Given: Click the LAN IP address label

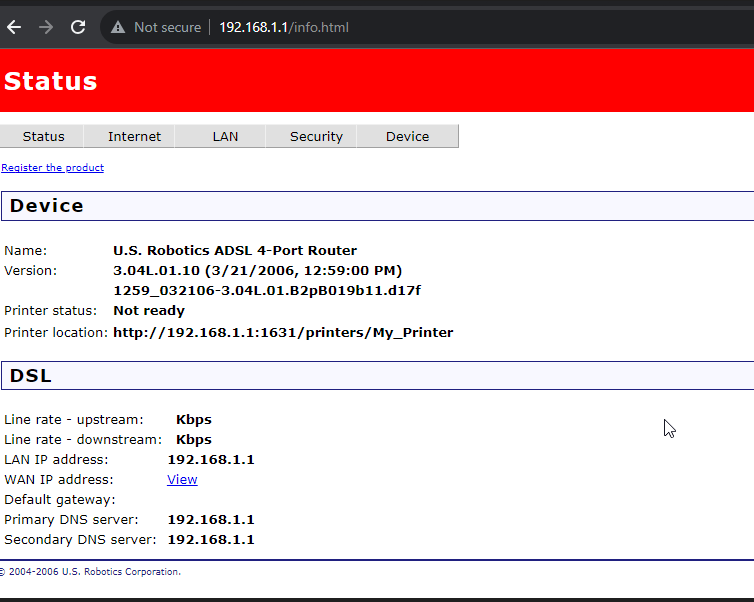Looking at the screenshot, I should tap(56, 460).
